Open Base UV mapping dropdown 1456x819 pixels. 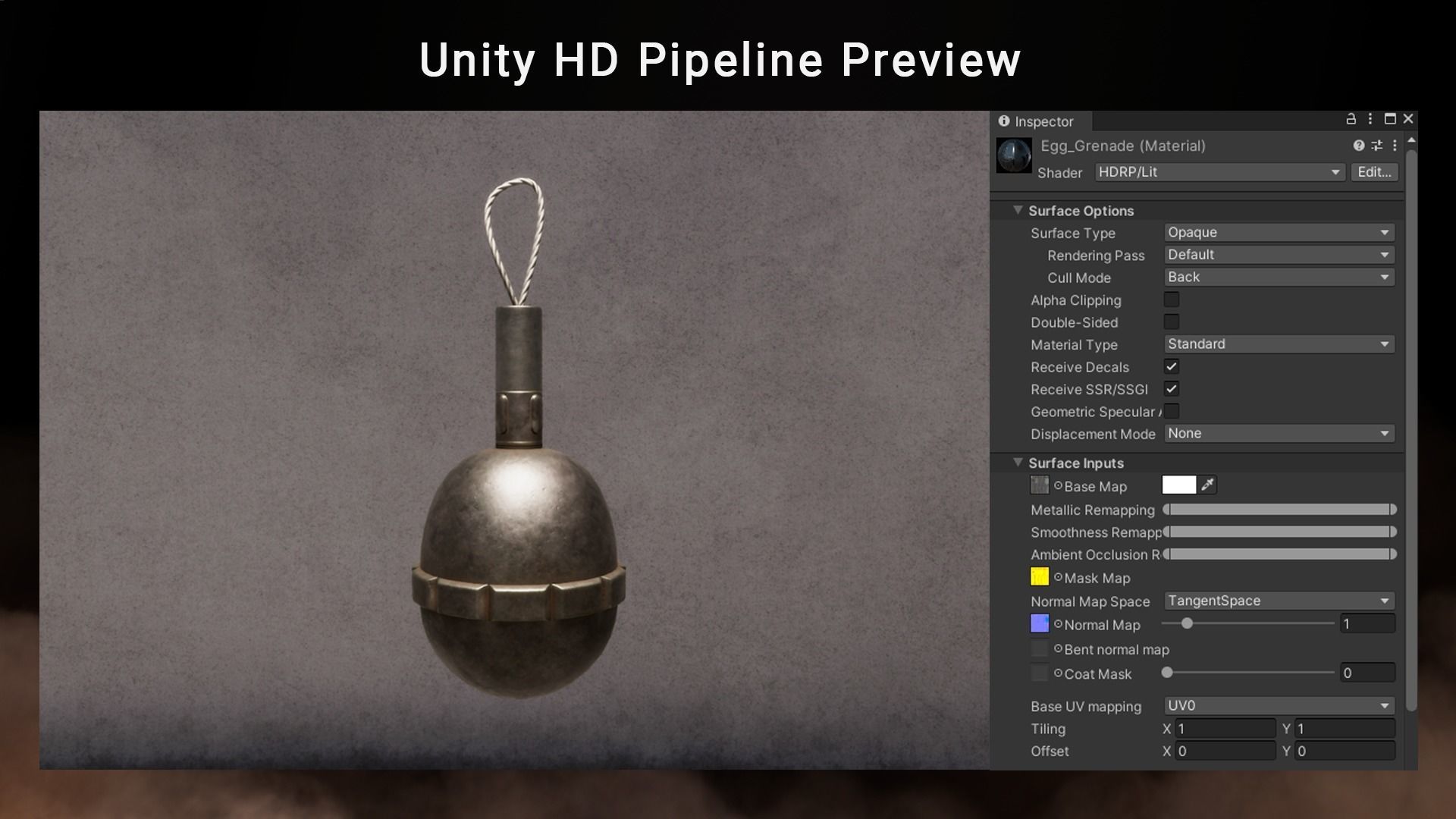click(x=1279, y=706)
